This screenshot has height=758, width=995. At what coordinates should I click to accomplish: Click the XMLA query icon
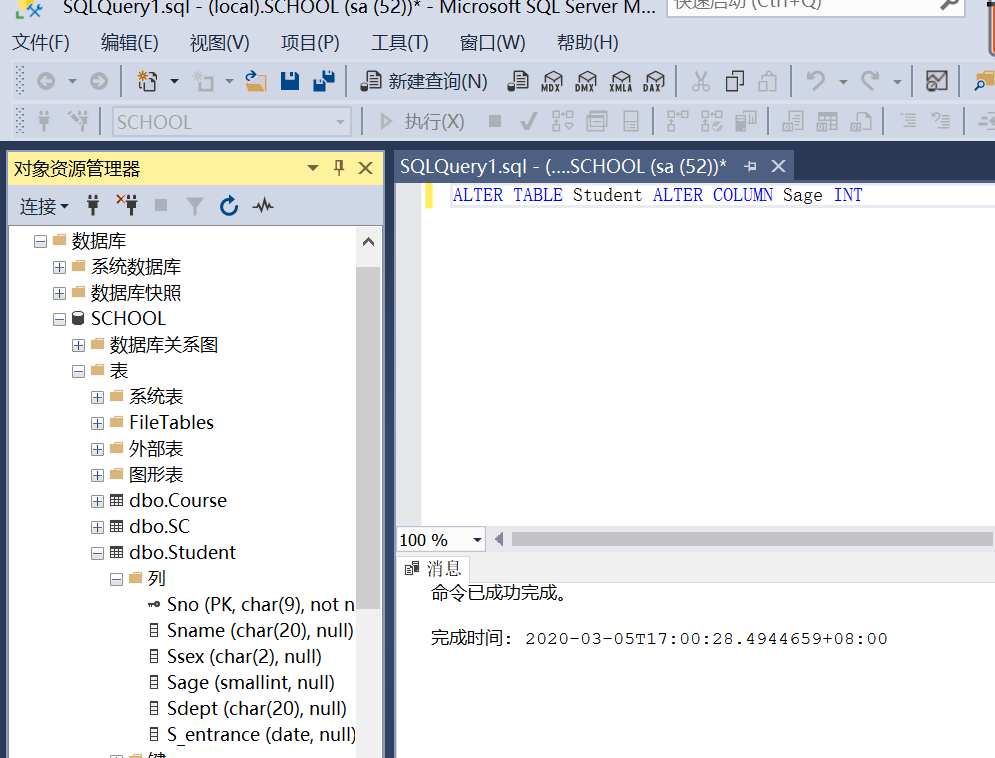coord(620,81)
